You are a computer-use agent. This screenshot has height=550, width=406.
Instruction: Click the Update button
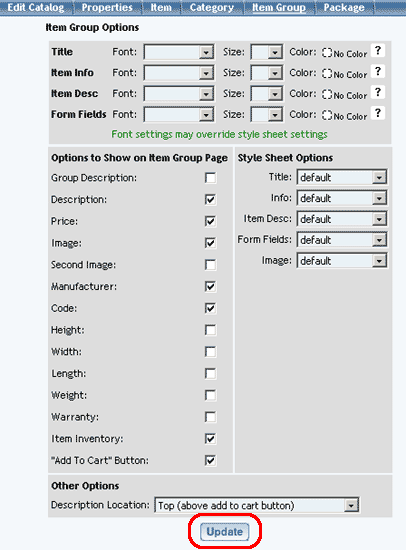[x=225, y=532]
